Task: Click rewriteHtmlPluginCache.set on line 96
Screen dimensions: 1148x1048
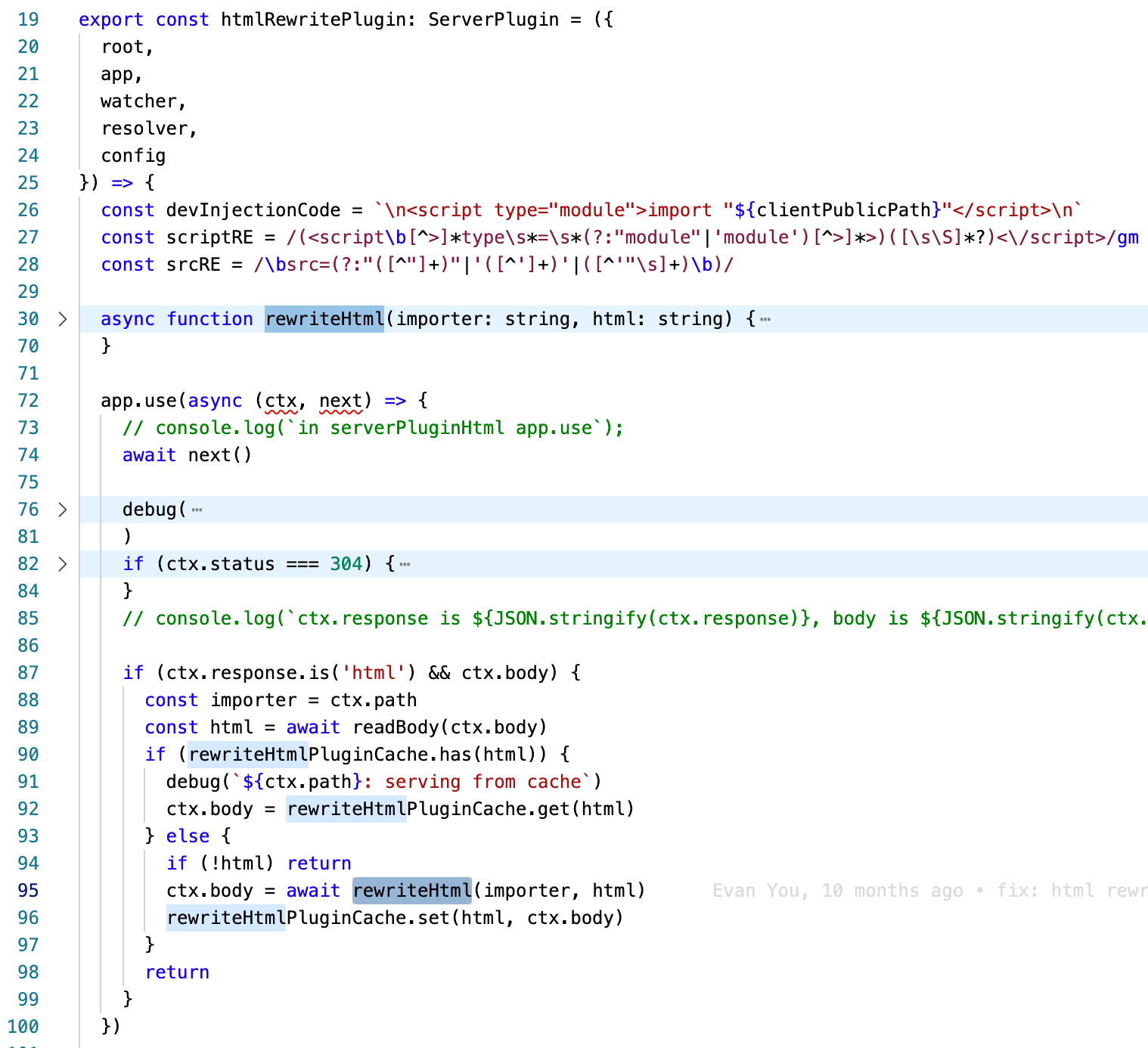Action: click(x=308, y=918)
